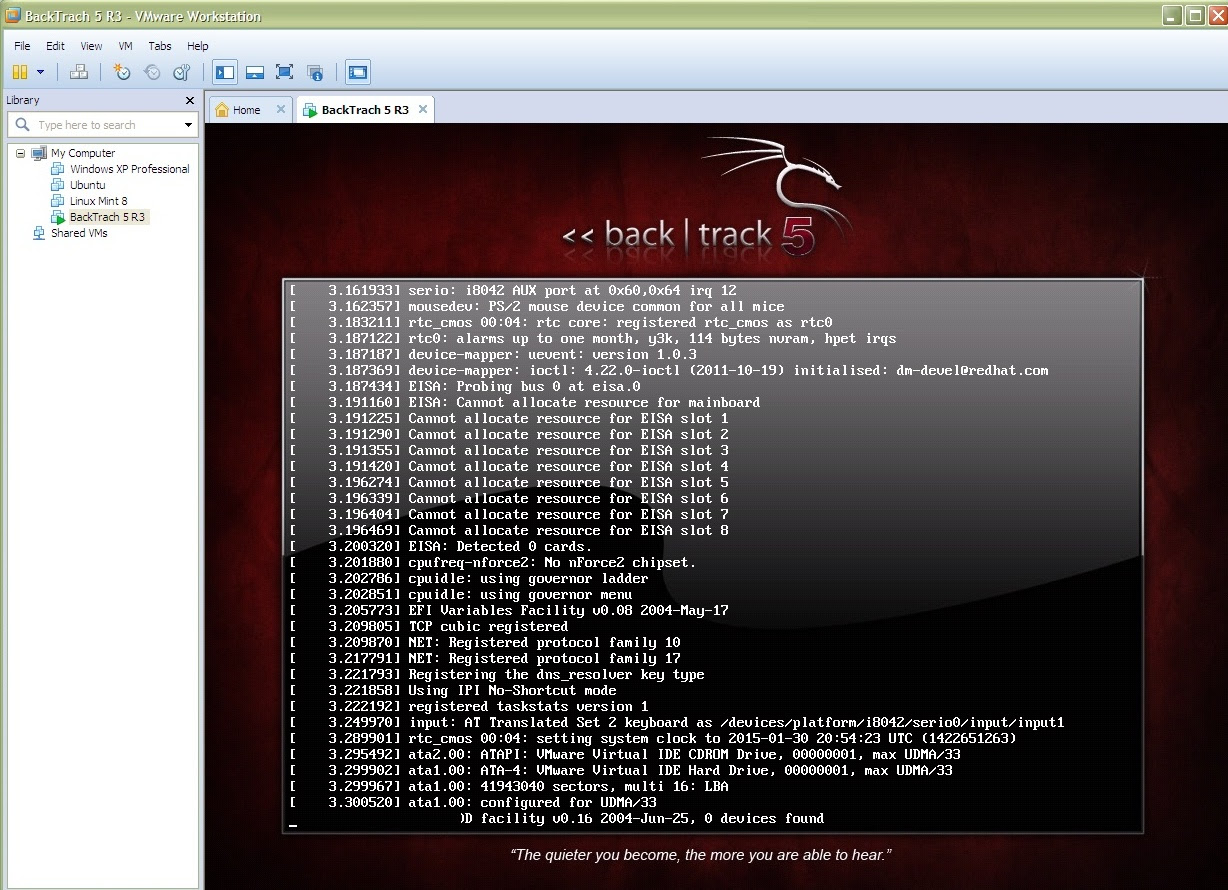Revert the virtual machine to snapshot
The width and height of the screenshot is (1228, 890).
point(152,72)
